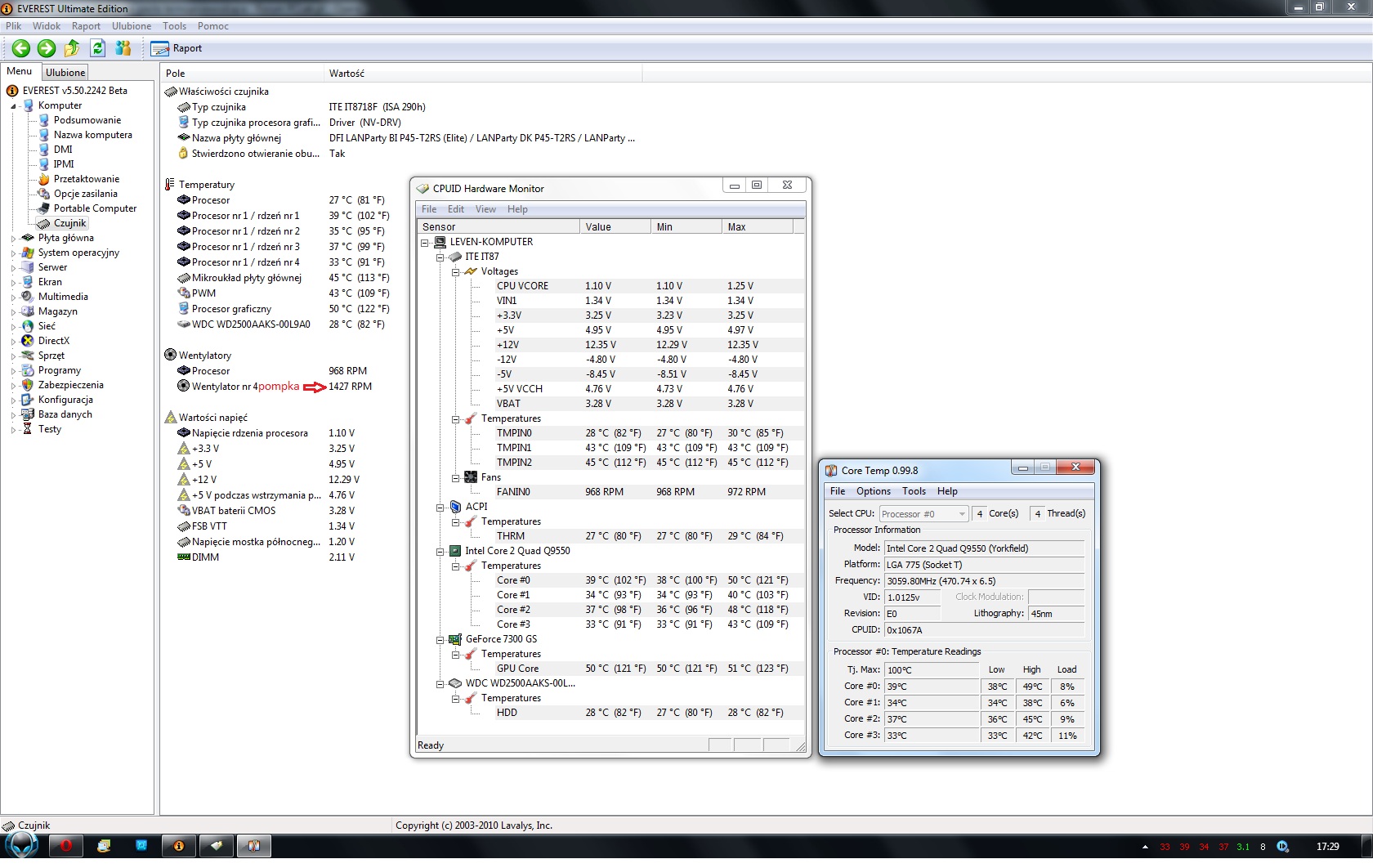Click the Max column header in Hardware Monitor
Screen dimensions: 1386x868
click(x=758, y=227)
